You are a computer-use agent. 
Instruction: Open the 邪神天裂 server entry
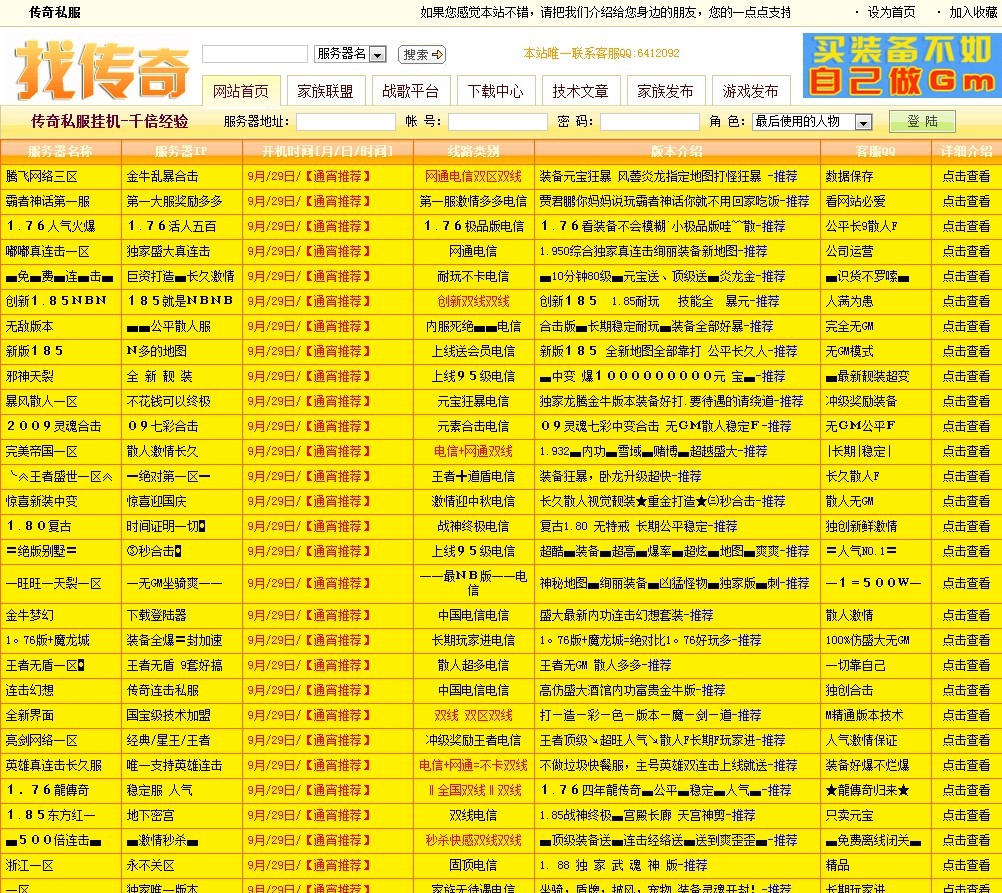(29, 376)
